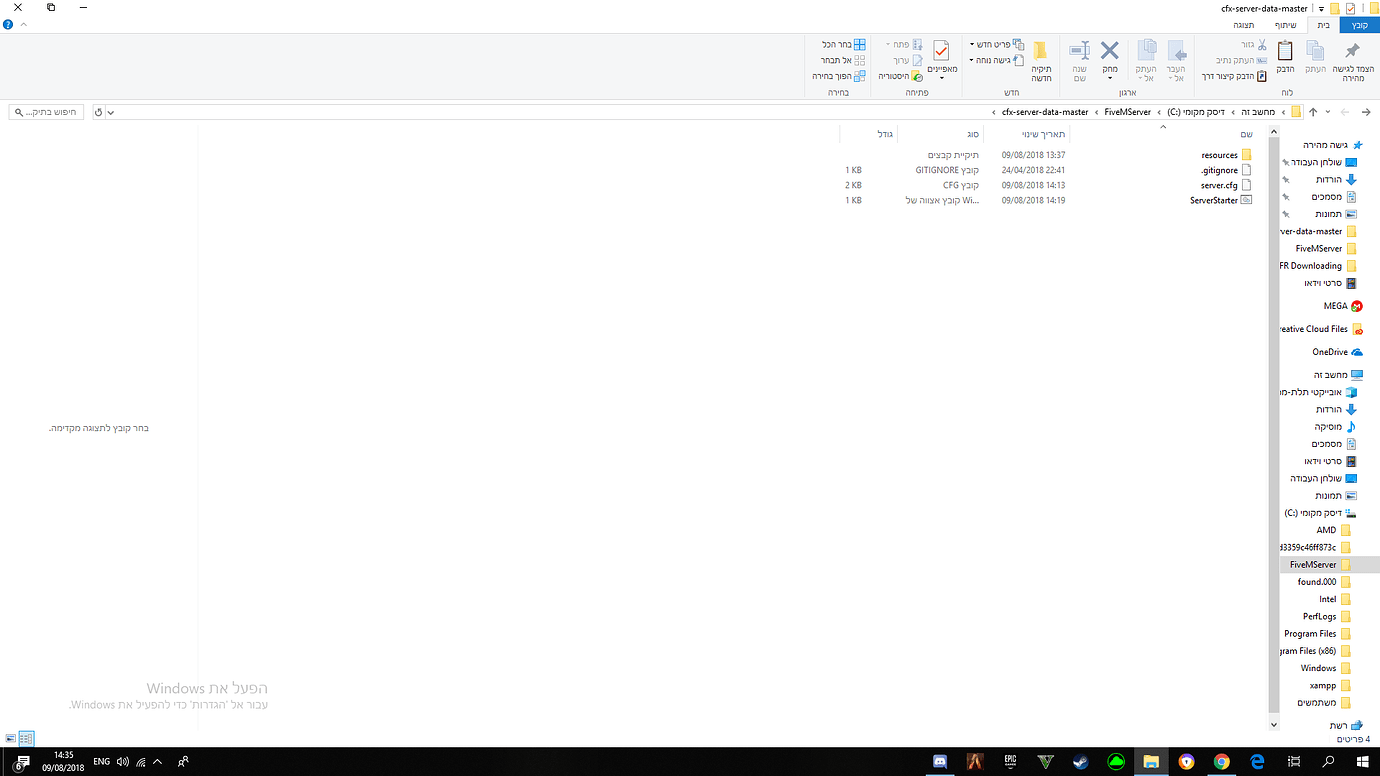Image resolution: width=1380 pixels, height=776 pixels.
Task: Expand the Delete (מחק) dropdown arrow
Action: click(x=1110, y=77)
